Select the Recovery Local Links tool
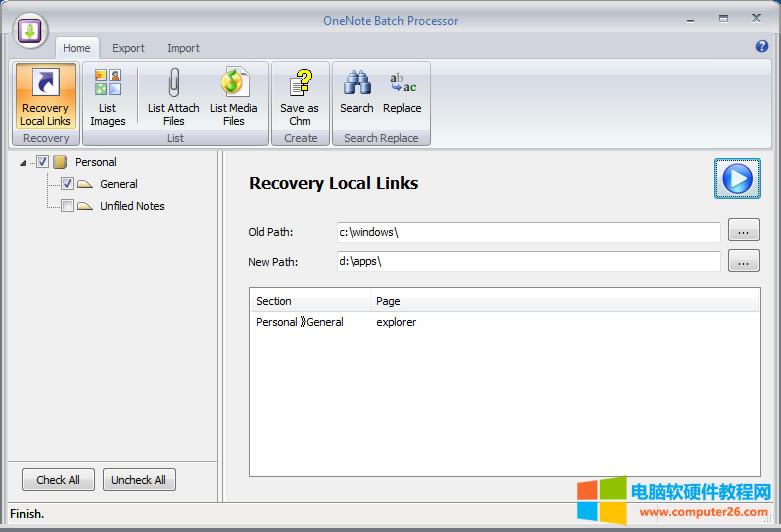 click(46, 97)
